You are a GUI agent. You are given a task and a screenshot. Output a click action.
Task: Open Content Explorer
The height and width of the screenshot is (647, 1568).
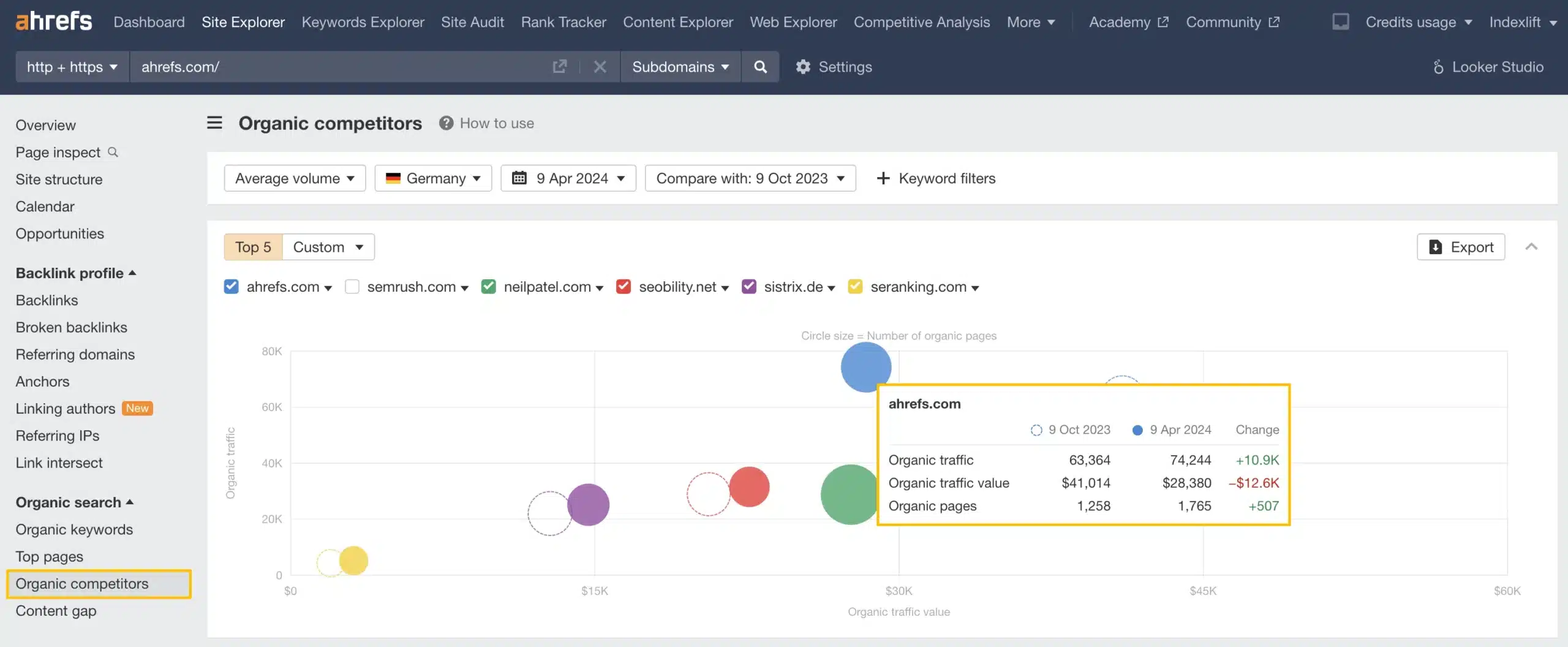(x=678, y=22)
